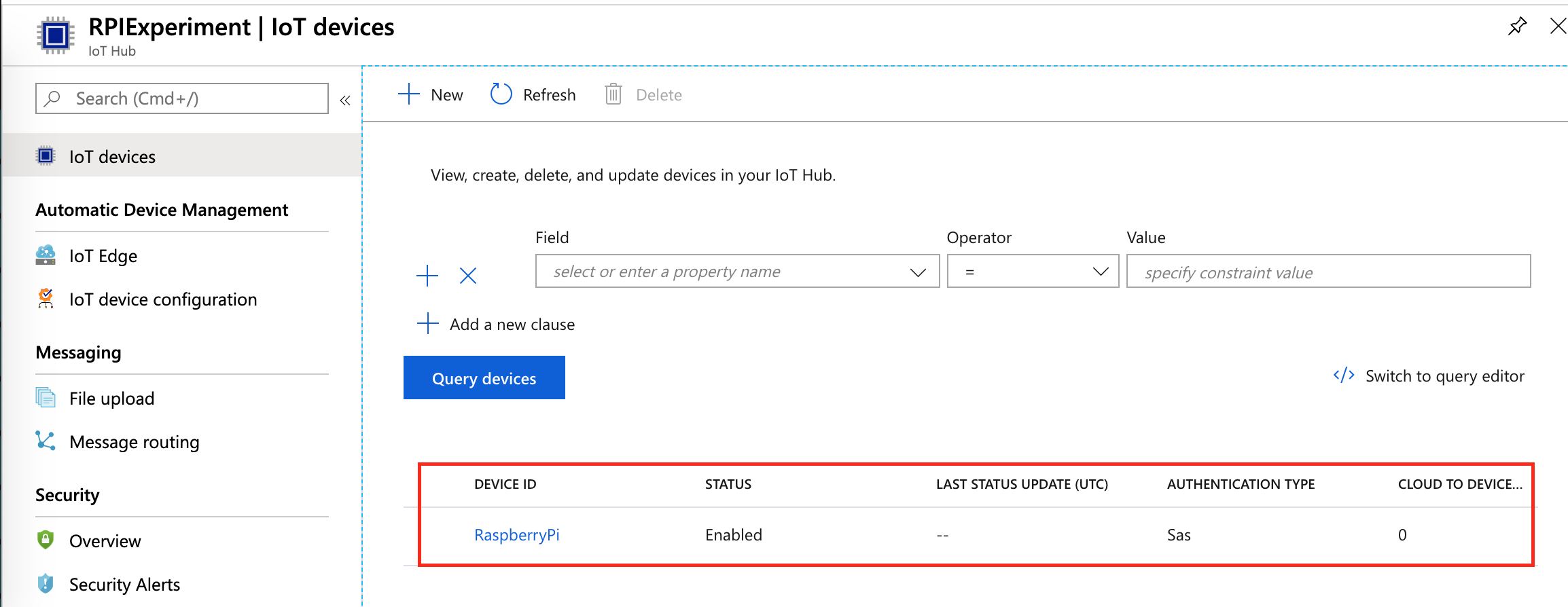Focus the Search (Cmd+/) box
Viewport: 1568px width, 607px height.
pyautogui.click(x=182, y=98)
